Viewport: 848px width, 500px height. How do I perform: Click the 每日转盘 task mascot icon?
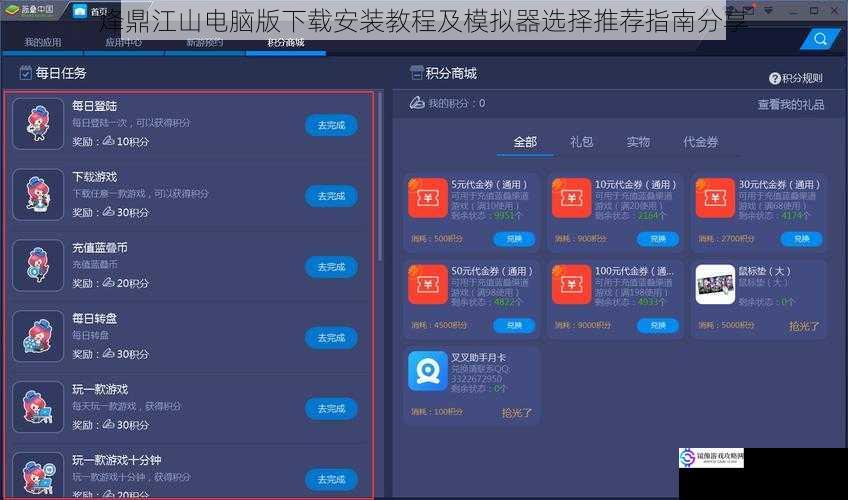pos(38,336)
